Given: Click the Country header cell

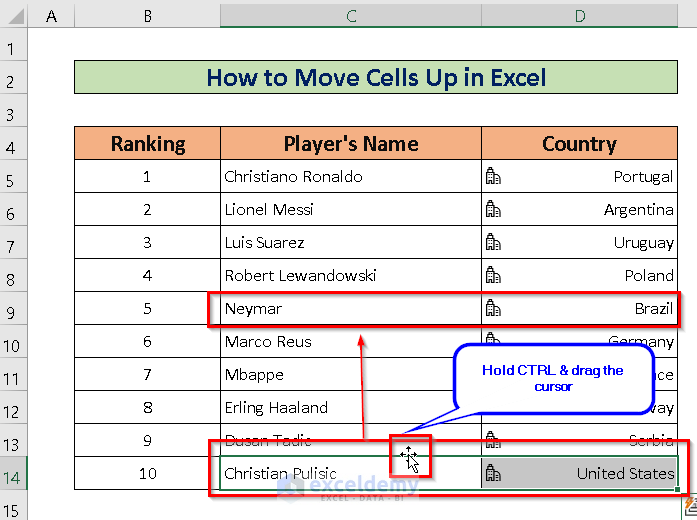Looking at the screenshot, I should point(580,144).
